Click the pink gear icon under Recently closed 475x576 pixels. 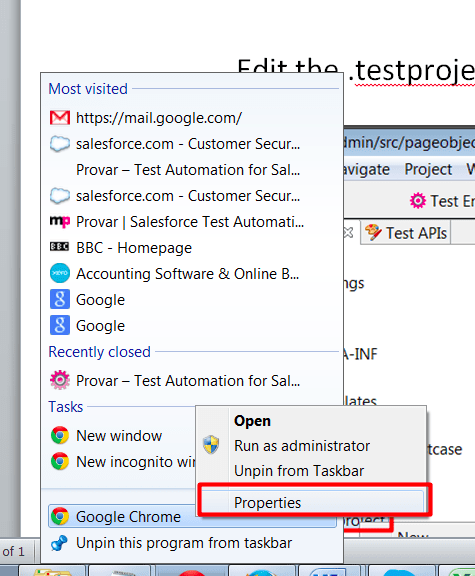pos(60,380)
